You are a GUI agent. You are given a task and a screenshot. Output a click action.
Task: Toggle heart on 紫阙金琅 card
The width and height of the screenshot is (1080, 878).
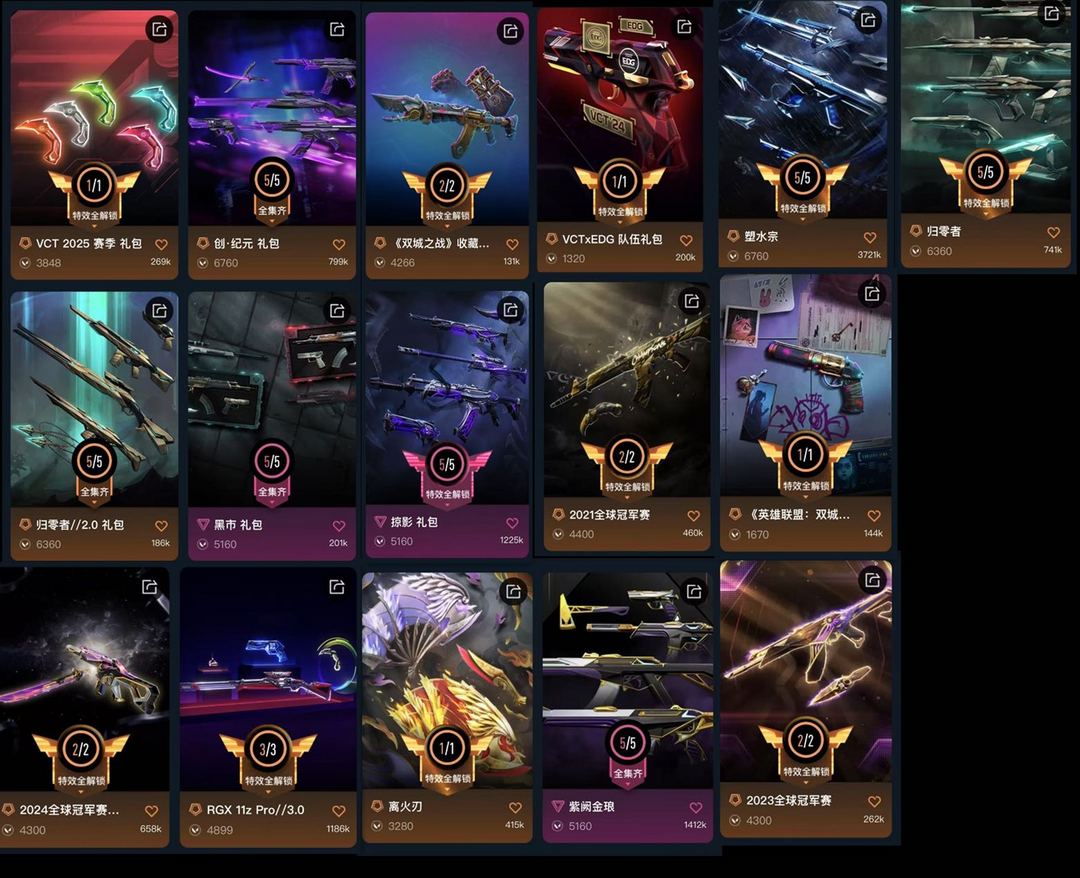(696, 808)
